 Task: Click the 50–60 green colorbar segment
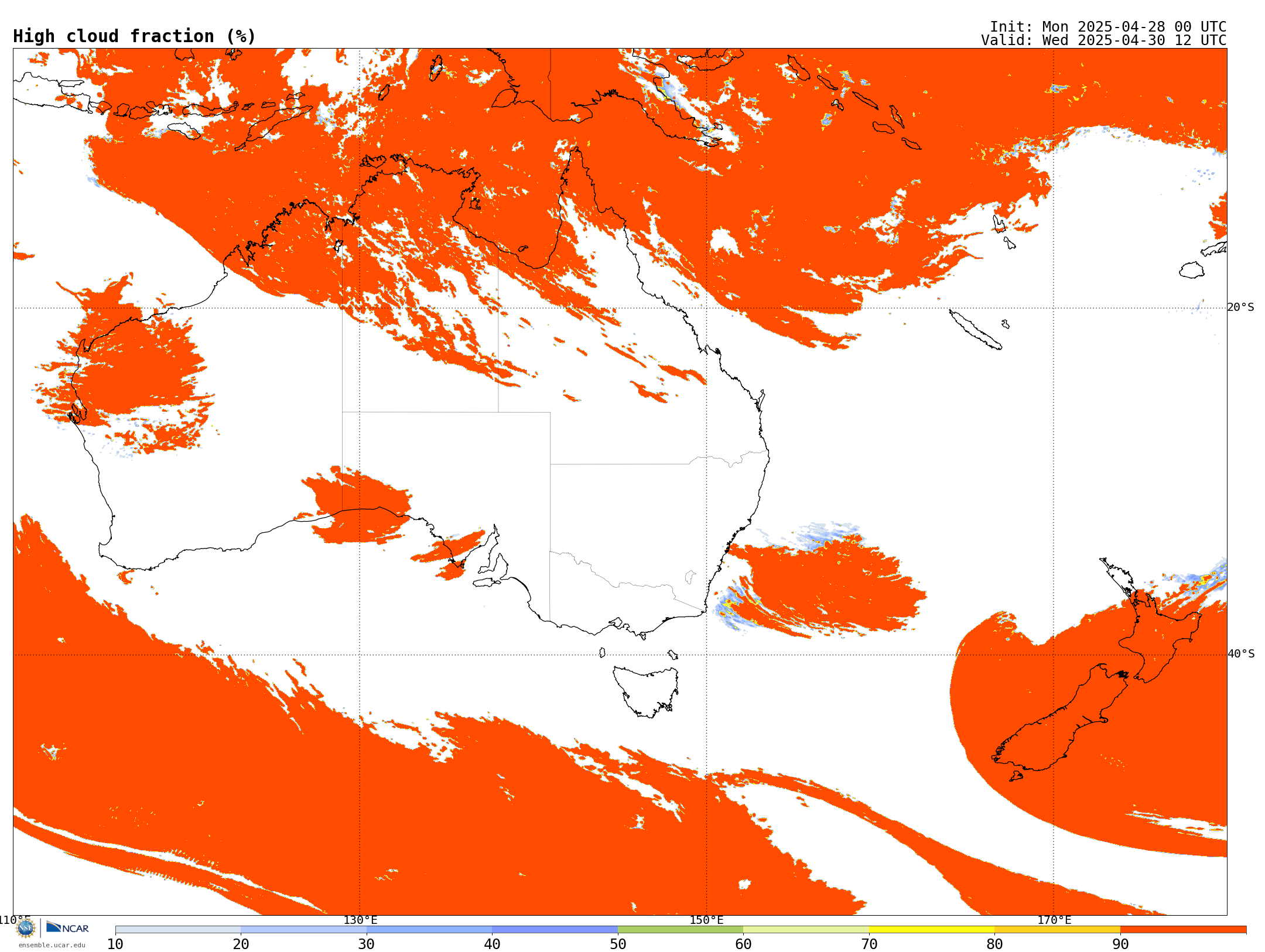tap(681, 930)
